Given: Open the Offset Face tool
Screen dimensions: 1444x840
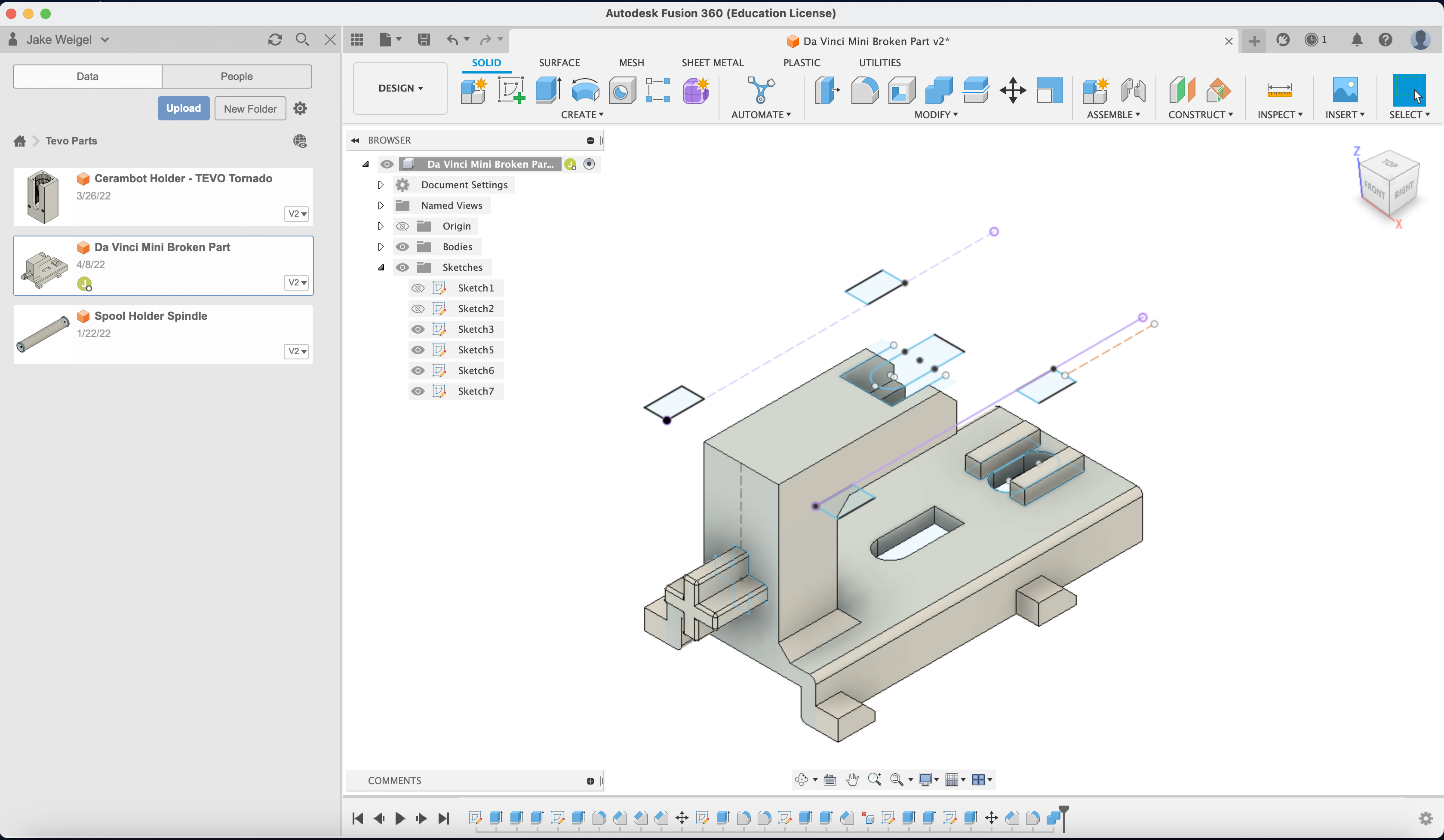Looking at the screenshot, I should click(976, 91).
